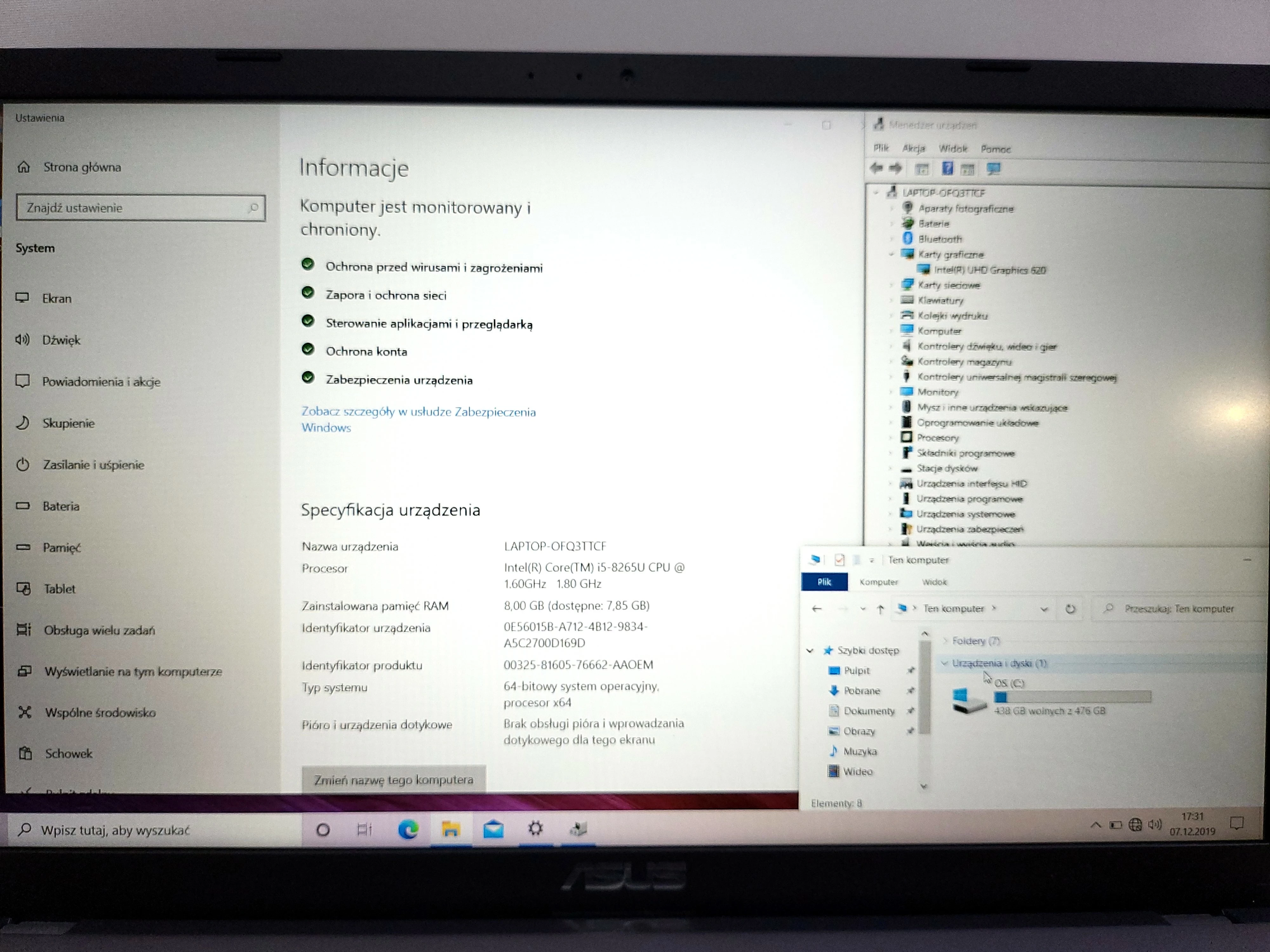Click the refresh button in File Explorer
1270x952 pixels.
click(x=1070, y=609)
